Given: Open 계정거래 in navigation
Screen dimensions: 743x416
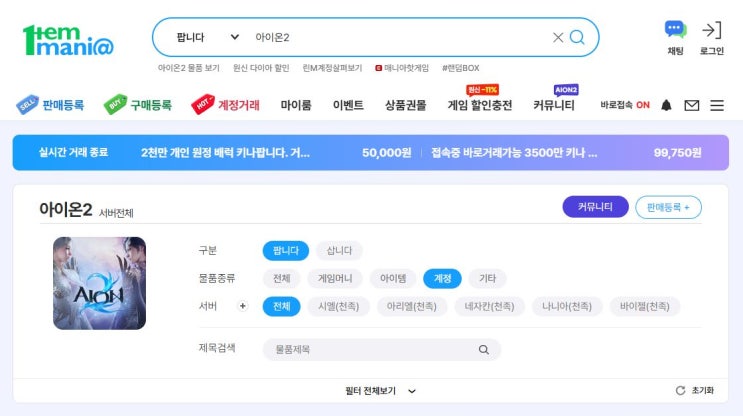Looking at the screenshot, I should [226, 105].
